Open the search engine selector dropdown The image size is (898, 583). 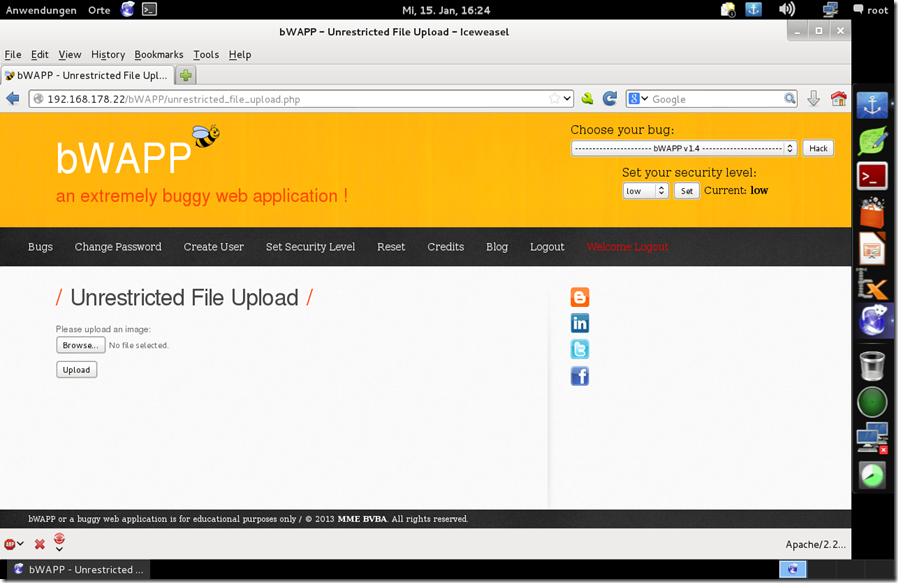tap(638, 99)
